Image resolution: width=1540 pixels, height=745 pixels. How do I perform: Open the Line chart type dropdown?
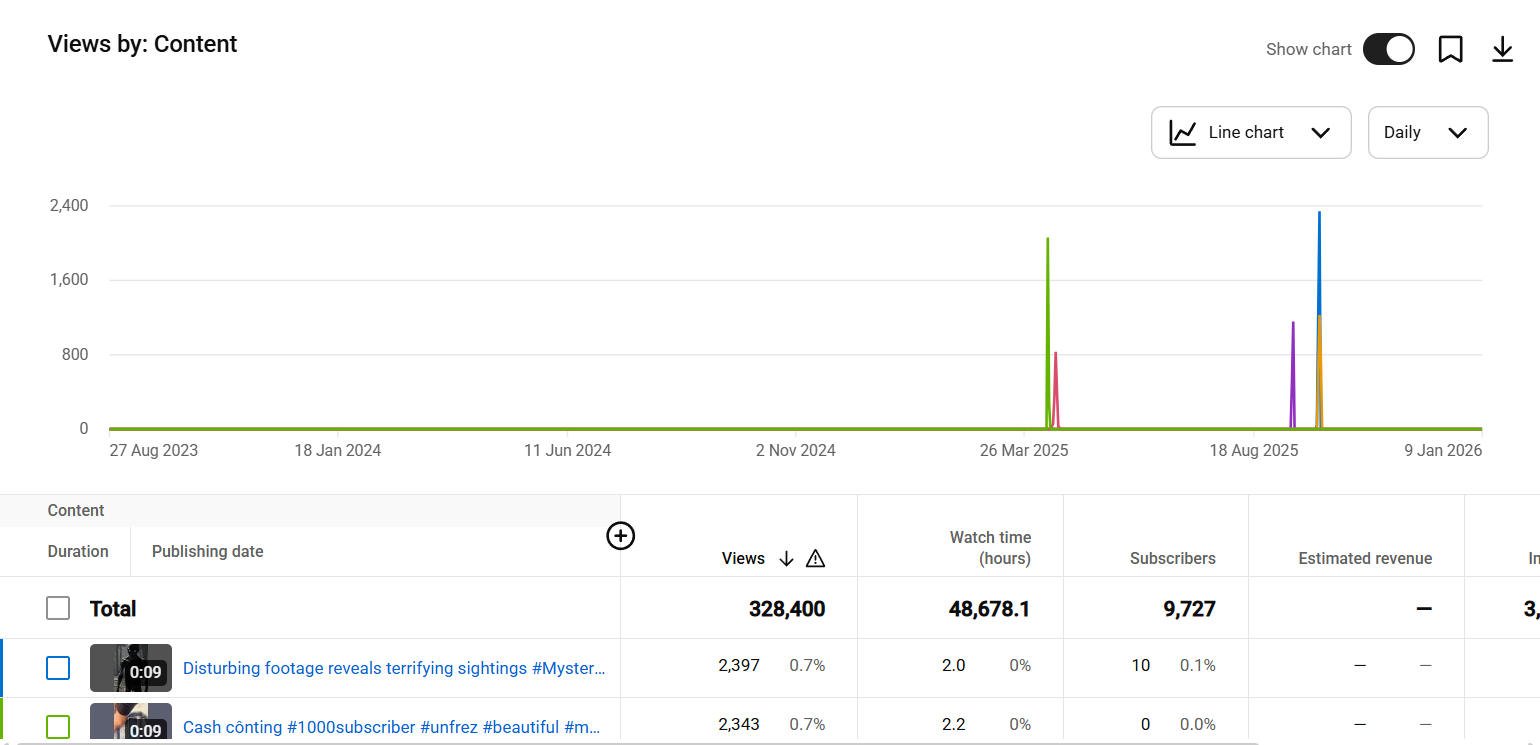pos(1251,133)
